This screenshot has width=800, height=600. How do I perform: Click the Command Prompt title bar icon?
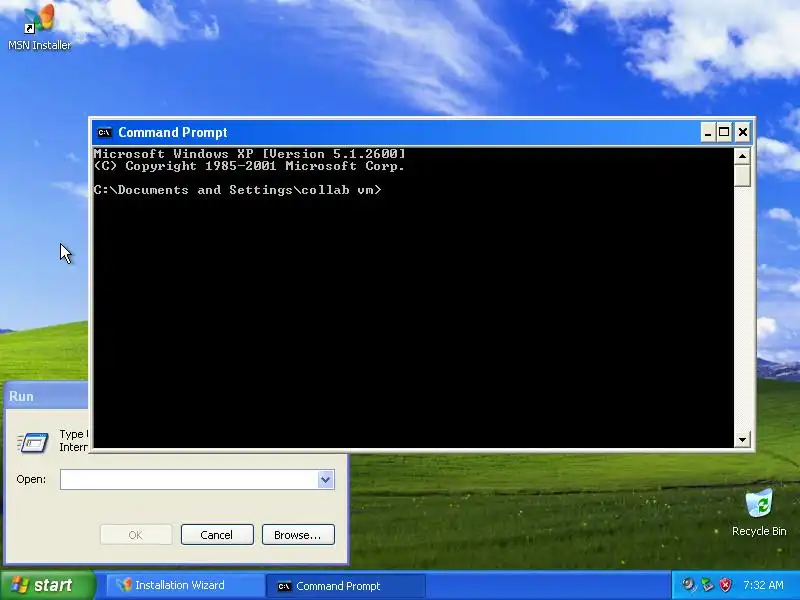click(x=104, y=133)
